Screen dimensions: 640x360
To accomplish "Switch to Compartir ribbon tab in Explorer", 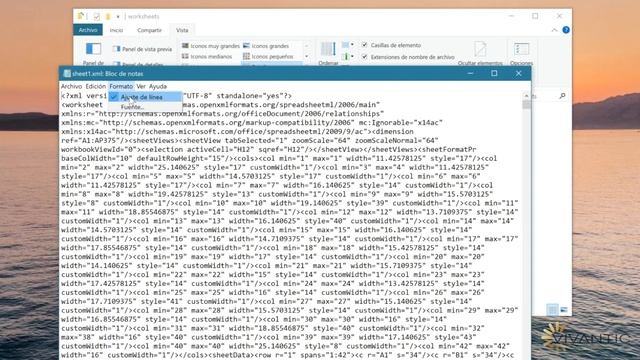I will (149, 30).
